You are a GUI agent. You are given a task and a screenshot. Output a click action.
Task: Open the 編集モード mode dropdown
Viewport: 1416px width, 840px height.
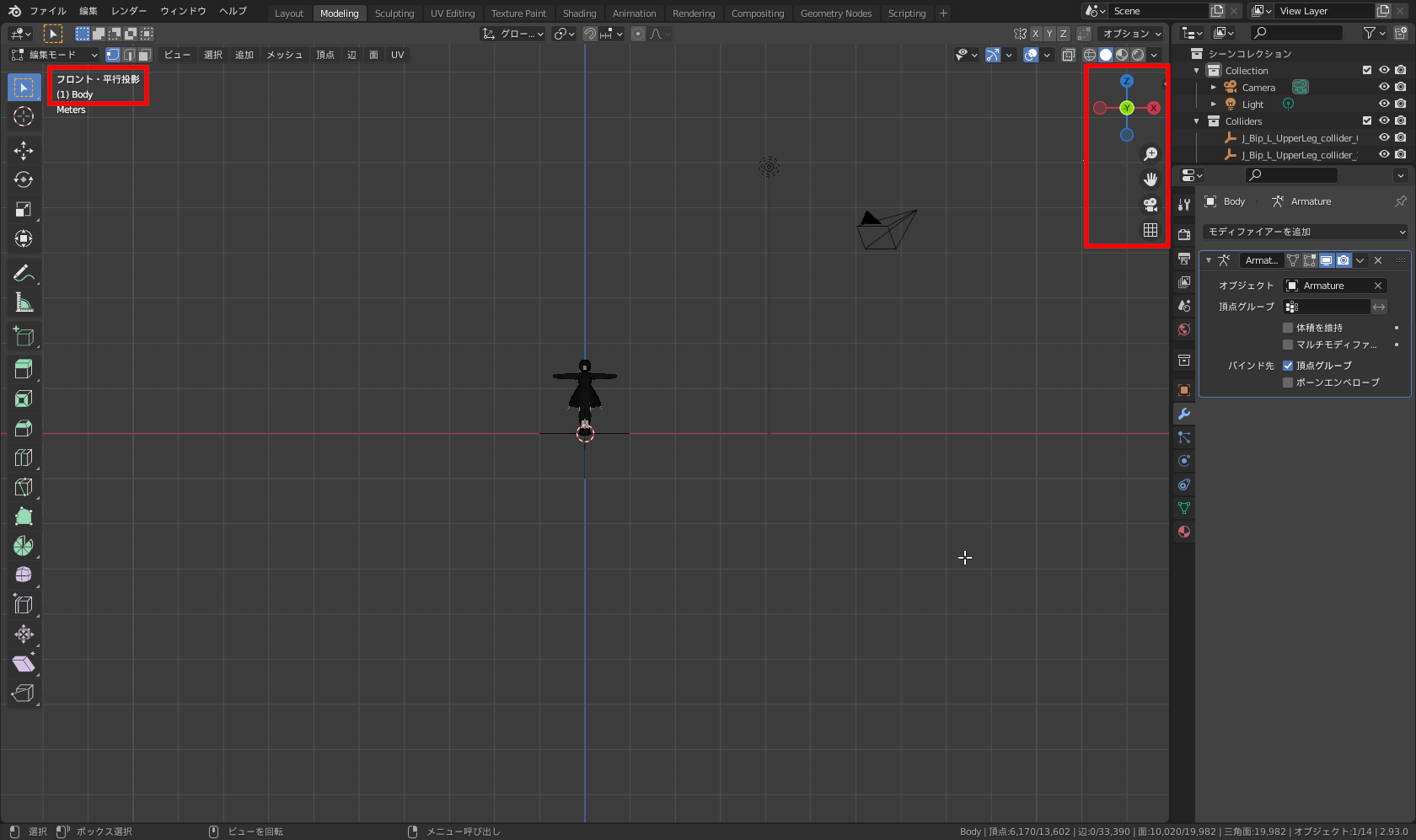coord(54,55)
